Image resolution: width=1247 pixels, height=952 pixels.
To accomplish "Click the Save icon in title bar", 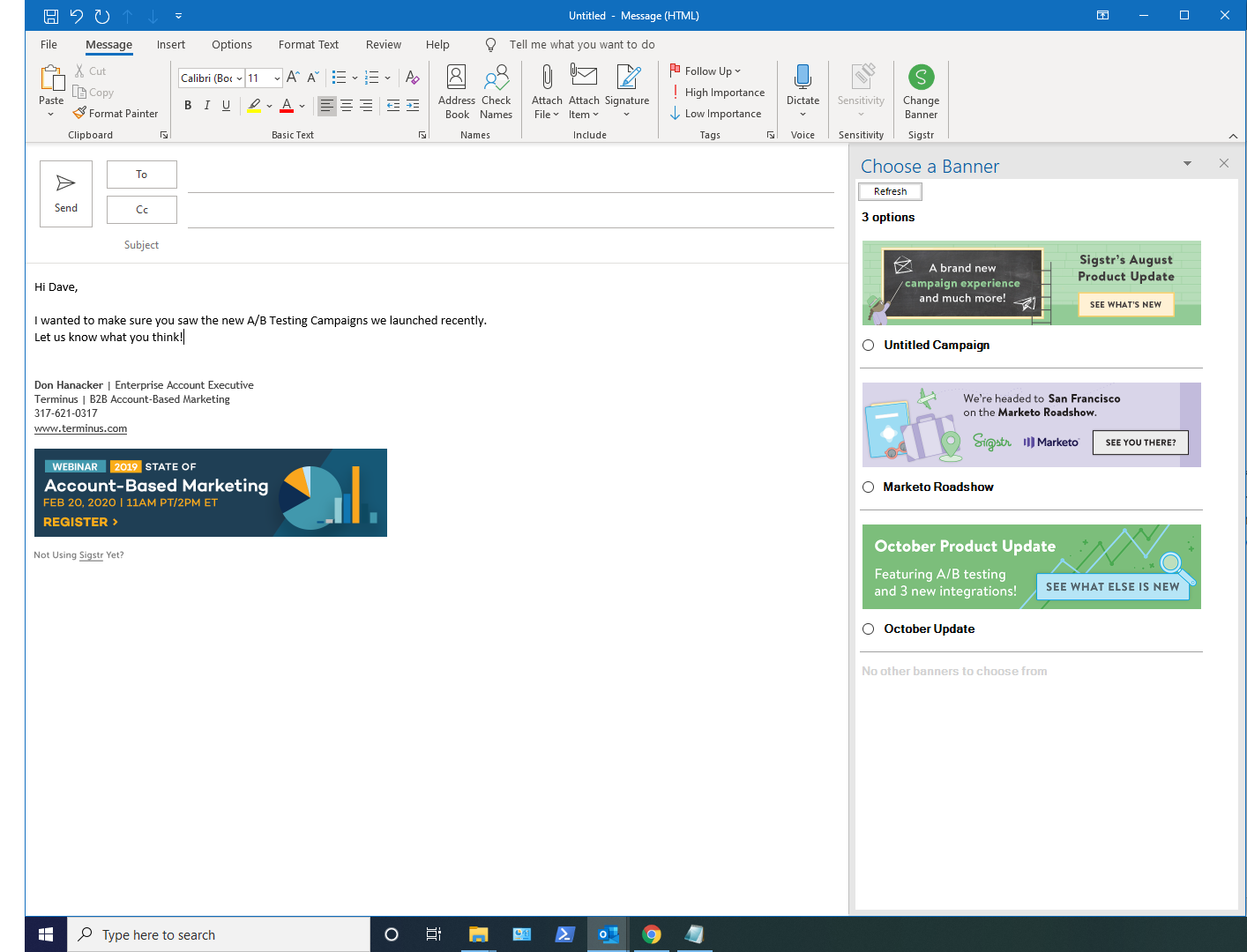I will pyautogui.click(x=51, y=16).
